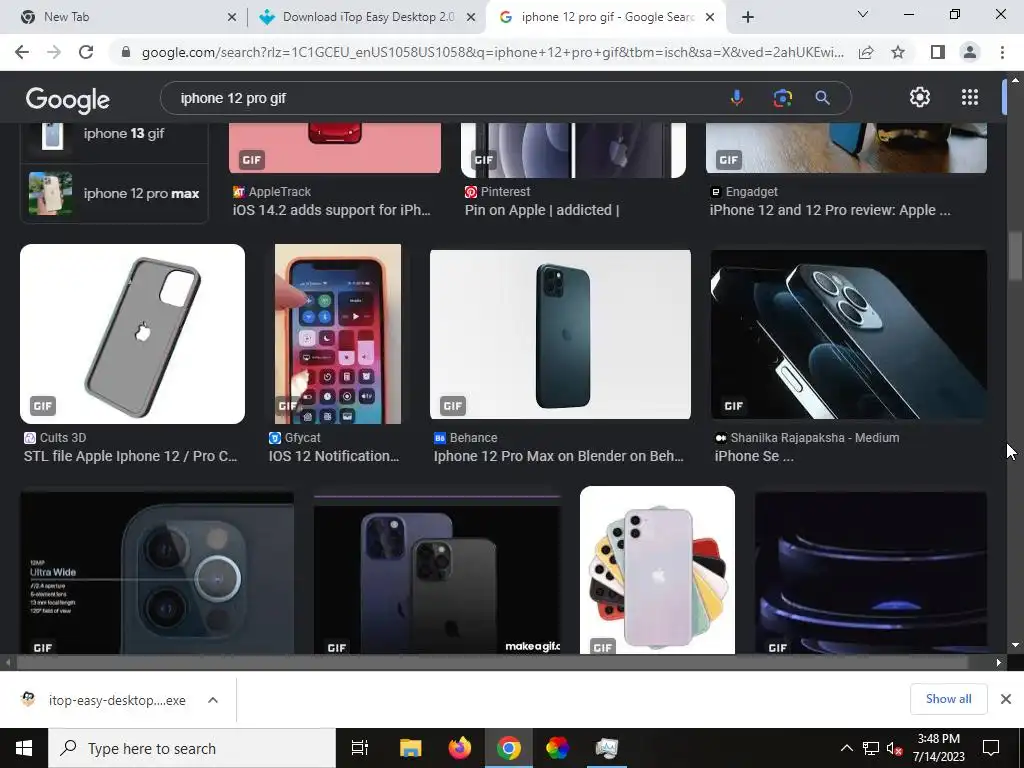Viewport: 1024px width, 768px height.
Task: Open Engadget iPhone 12 review link
Action: click(x=830, y=210)
